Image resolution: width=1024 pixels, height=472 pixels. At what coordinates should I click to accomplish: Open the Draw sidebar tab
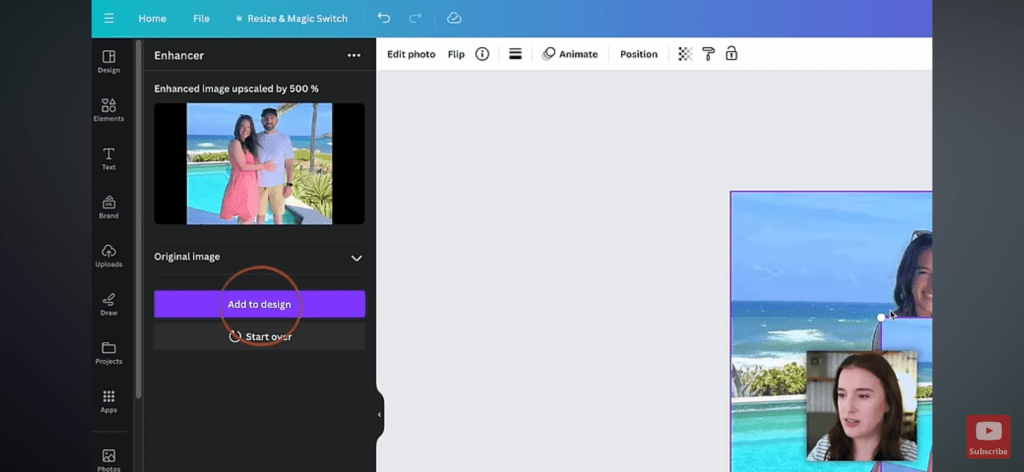click(109, 304)
